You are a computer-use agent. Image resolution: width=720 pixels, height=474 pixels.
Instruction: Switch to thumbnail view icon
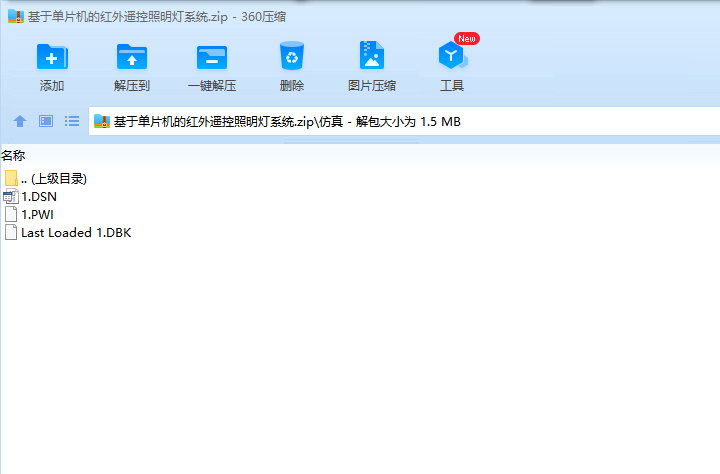tap(46, 121)
